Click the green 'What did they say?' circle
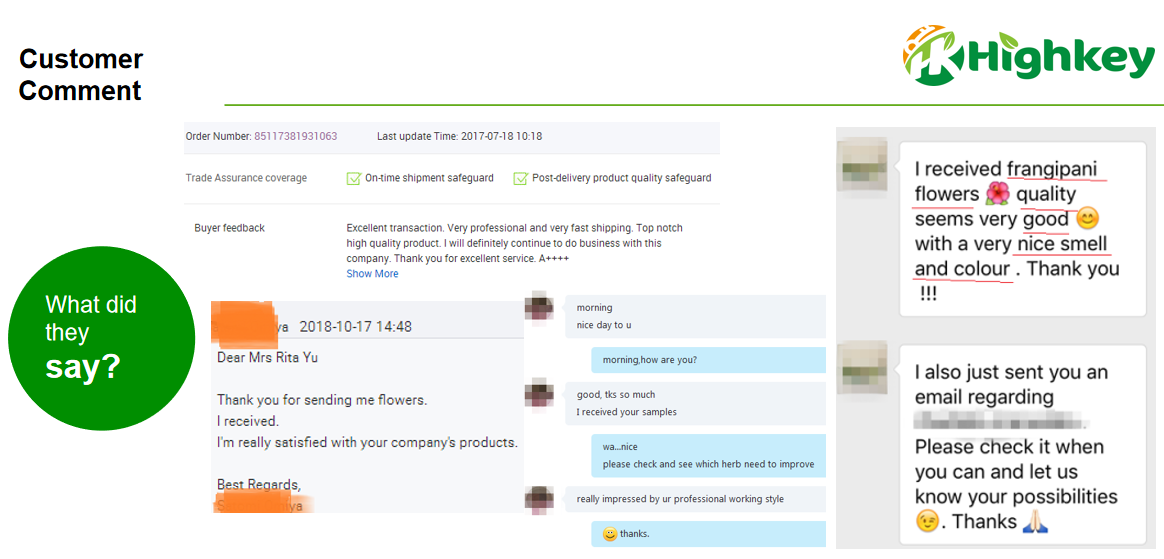This screenshot has width=1164, height=559. click(x=101, y=338)
